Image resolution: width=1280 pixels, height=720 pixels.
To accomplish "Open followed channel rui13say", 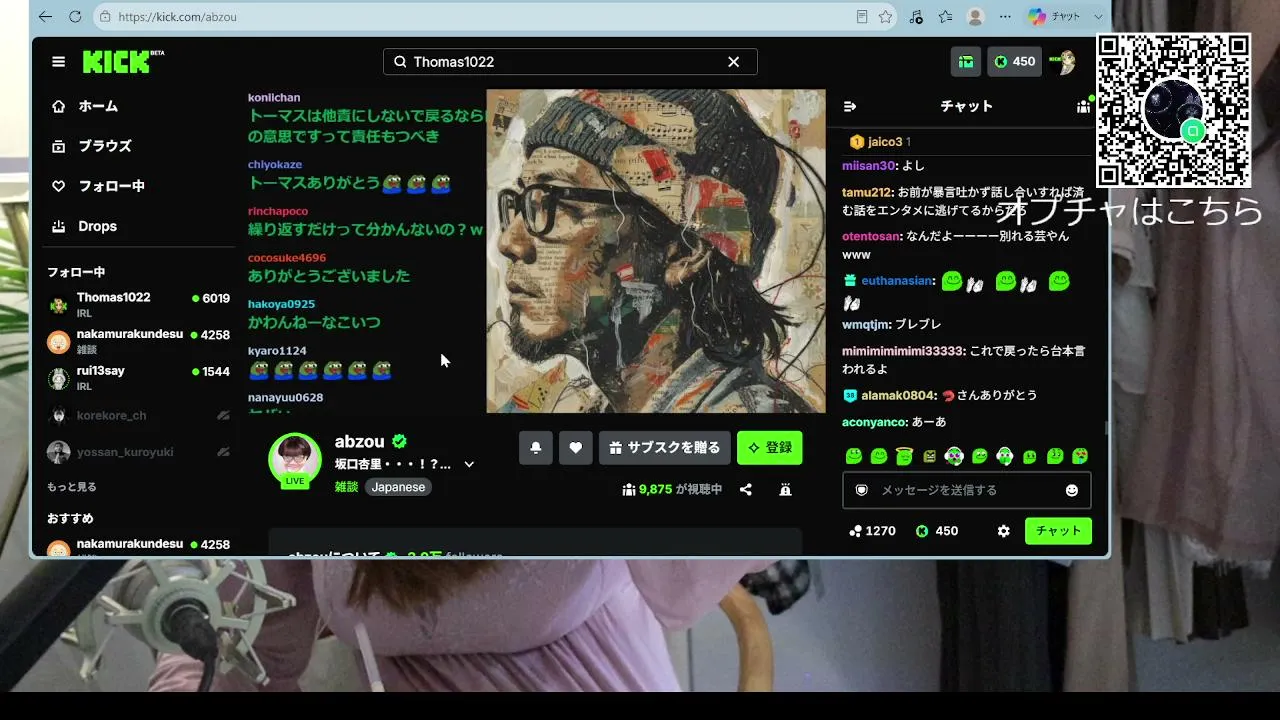I will [139, 378].
